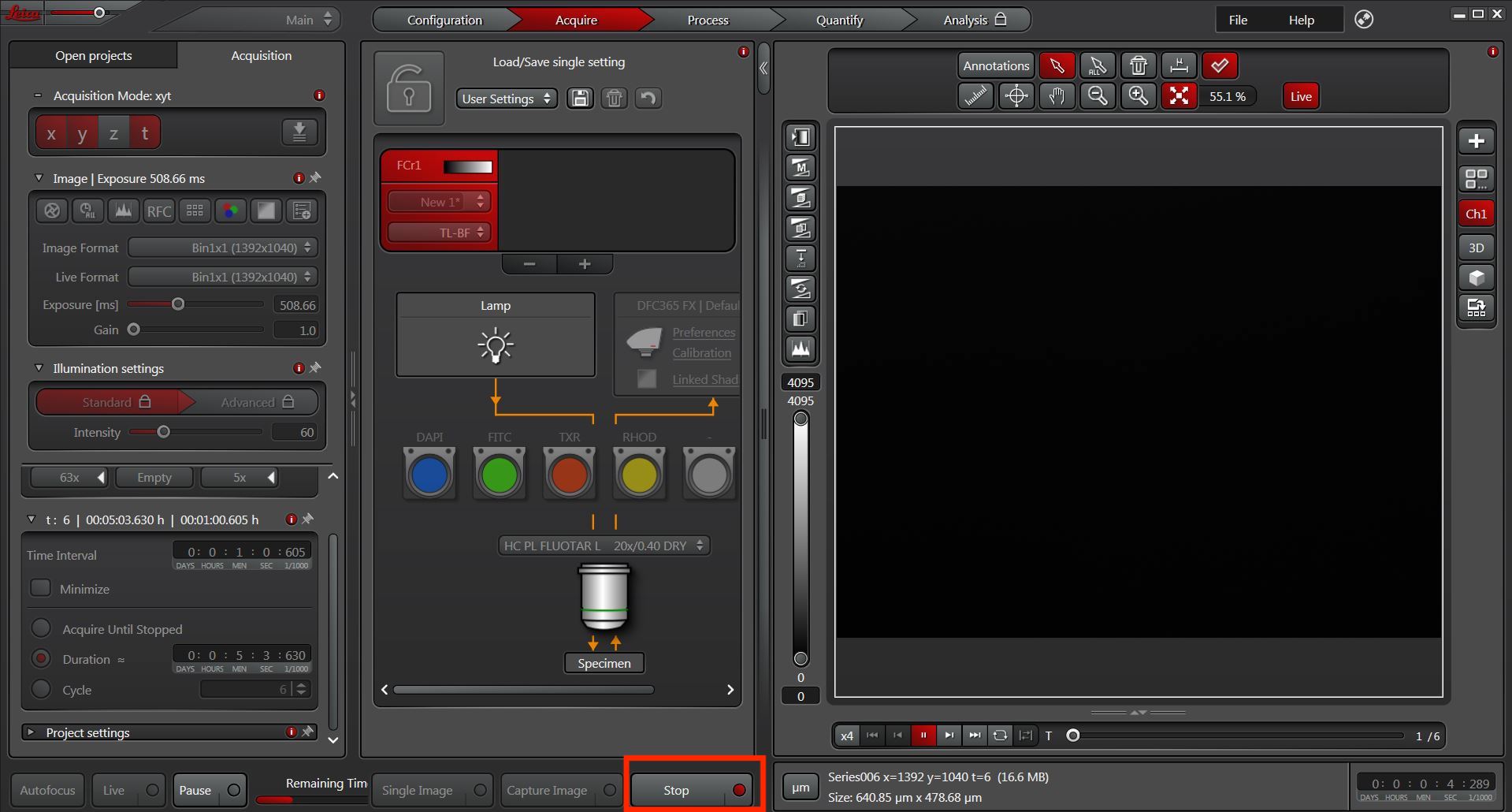Click the save setting floppy disk icon

coord(580,99)
